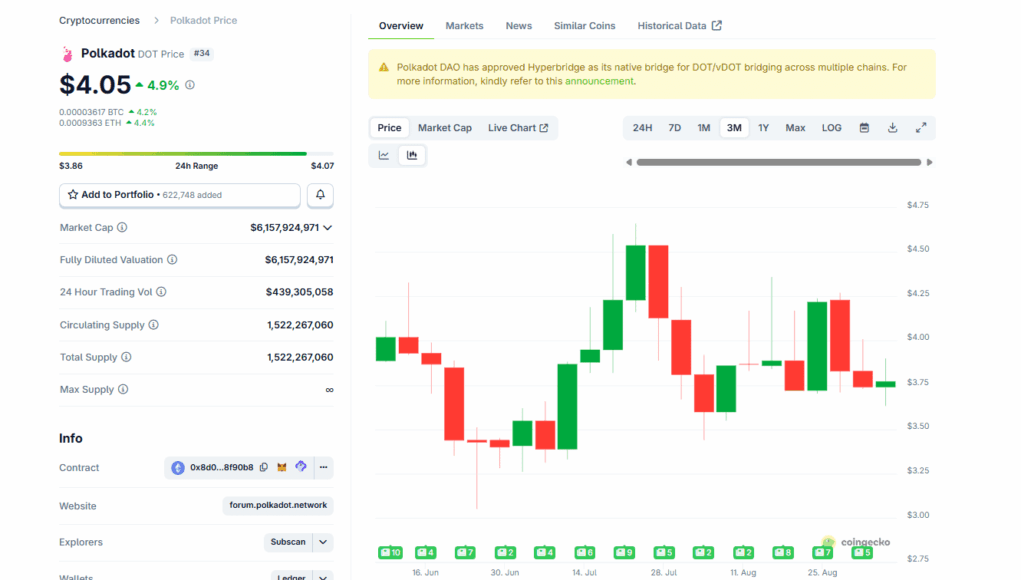This screenshot has height=580, width=1021.
Task: Select the 7D time range
Action: click(675, 128)
